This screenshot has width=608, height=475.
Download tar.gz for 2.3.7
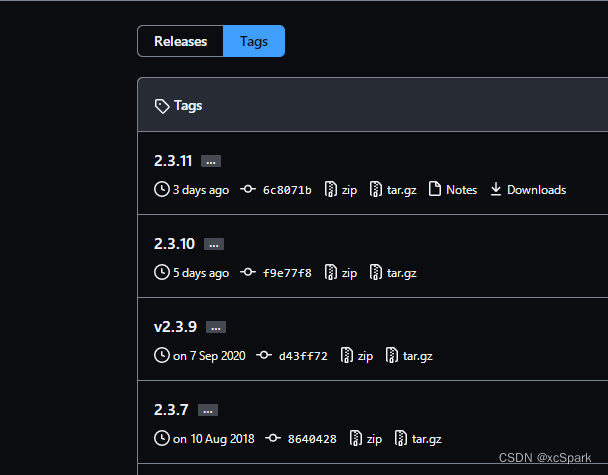427,439
